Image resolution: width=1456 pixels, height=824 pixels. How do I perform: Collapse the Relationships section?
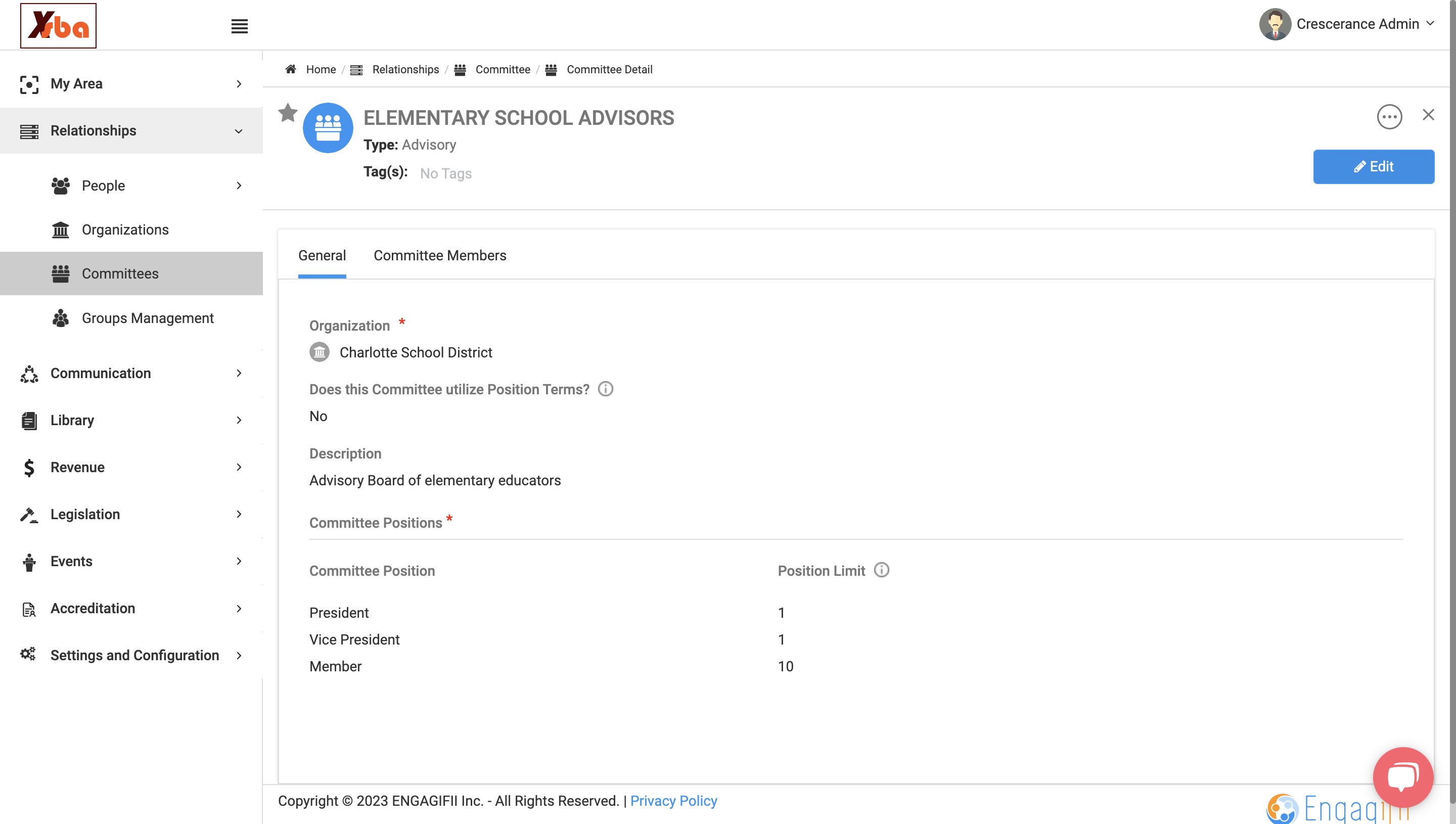(x=131, y=131)
